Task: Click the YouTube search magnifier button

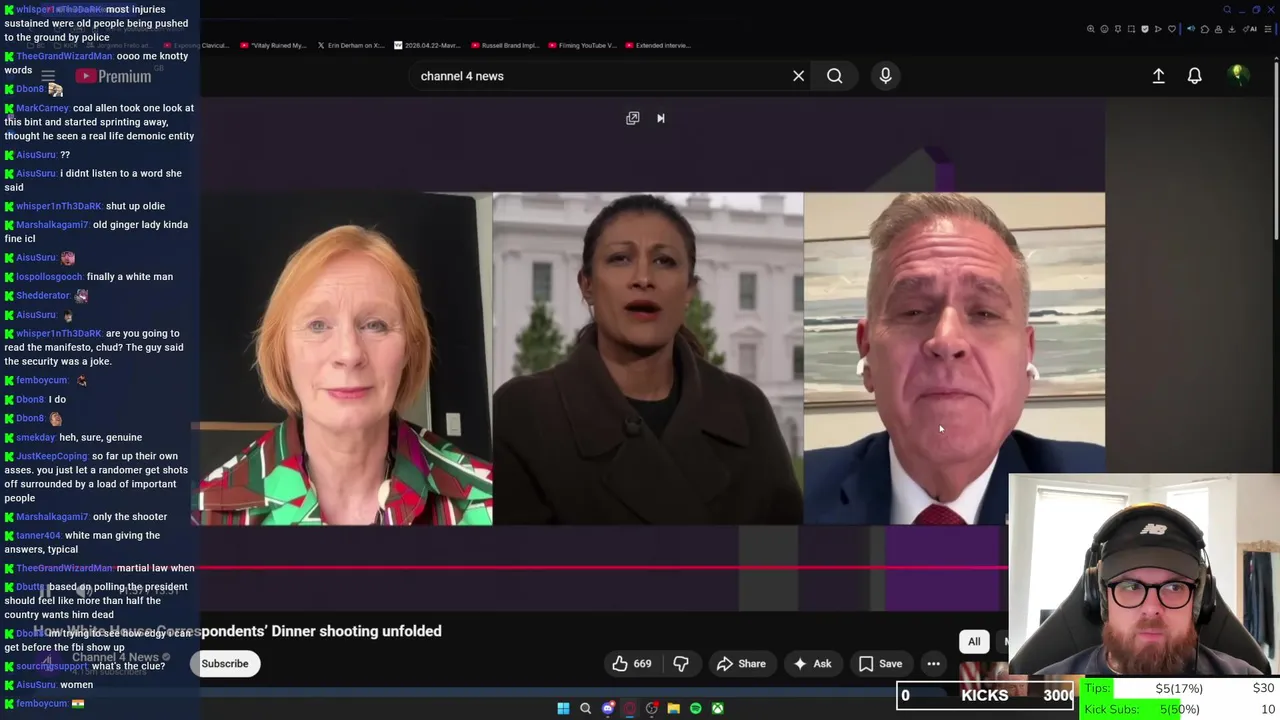Action: (x=834, y=76)
